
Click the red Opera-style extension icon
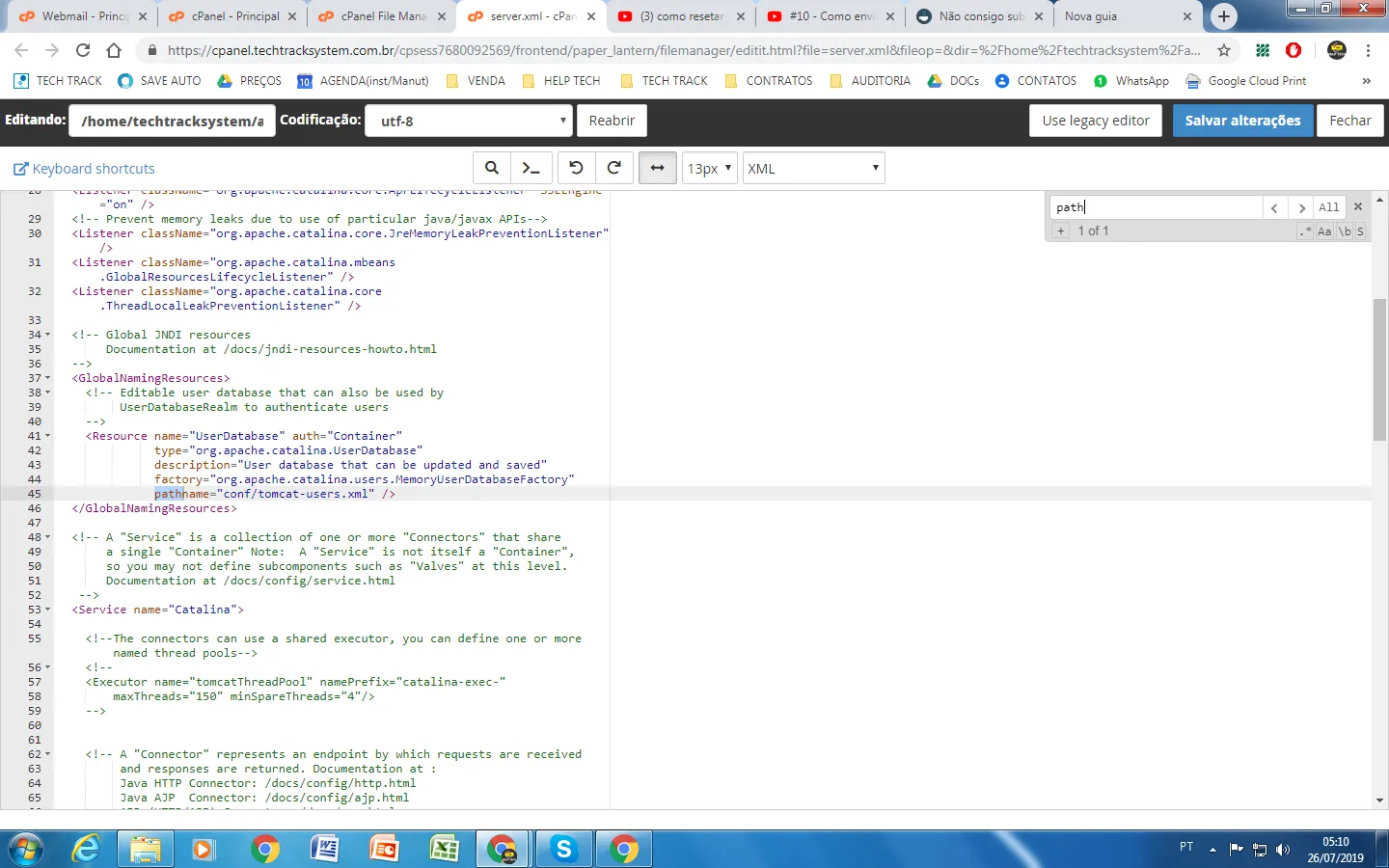[x=1294, y=50]
